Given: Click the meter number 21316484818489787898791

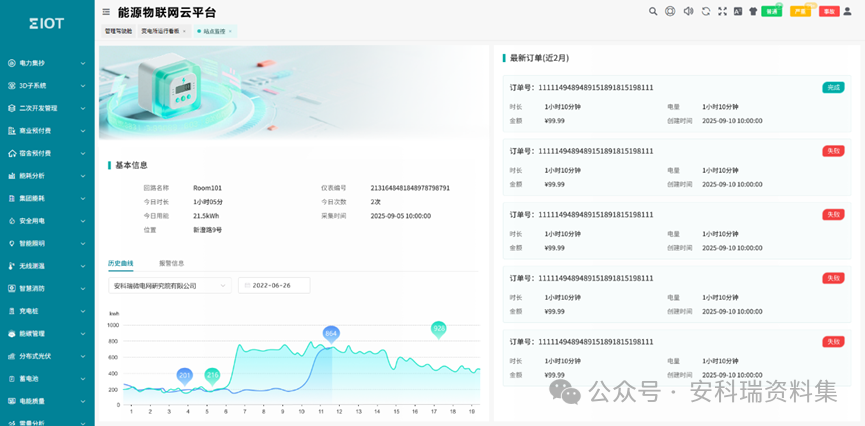Looking at the screenshot, I should click(x=410, y=188).
